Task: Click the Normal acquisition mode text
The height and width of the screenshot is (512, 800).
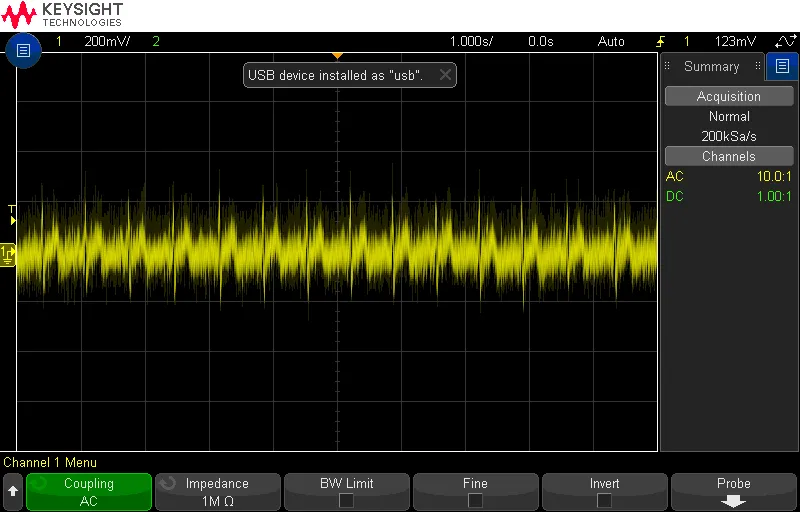Action: [x=729, y=116]
